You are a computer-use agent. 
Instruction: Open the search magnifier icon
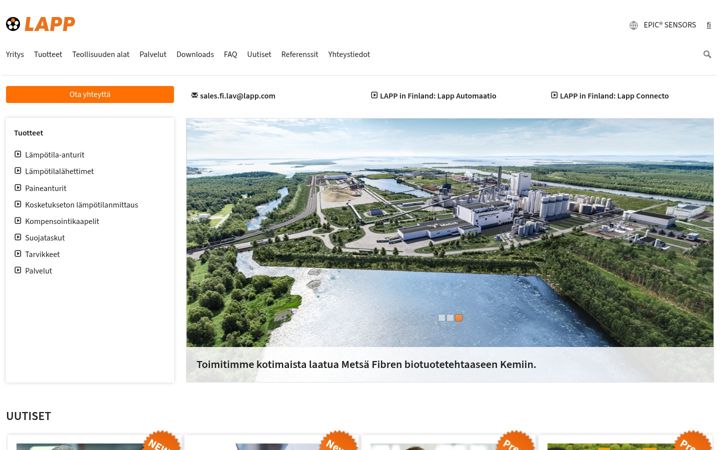(707, 54)
